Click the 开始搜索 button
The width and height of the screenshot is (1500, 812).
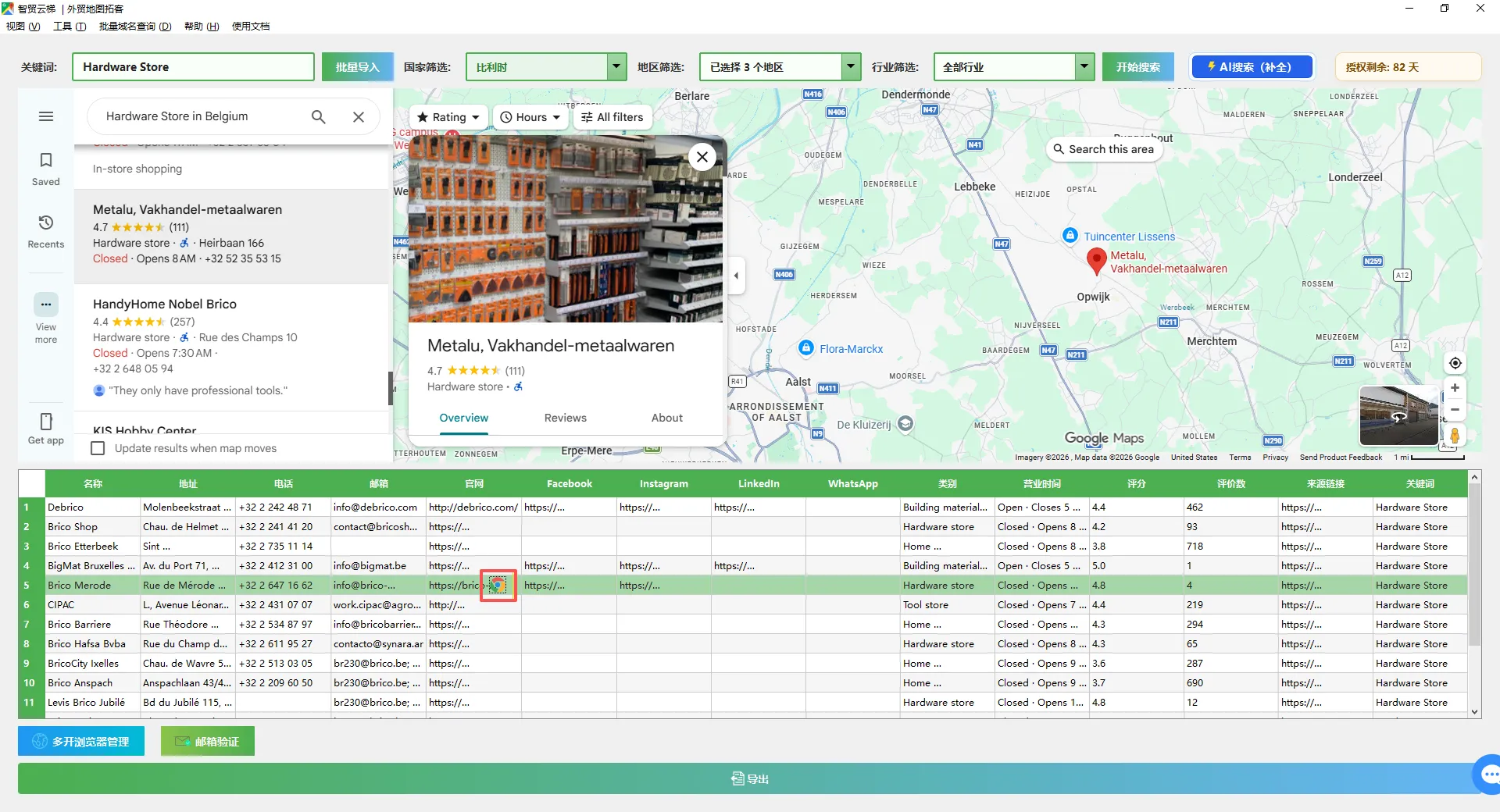point(1138,67)
